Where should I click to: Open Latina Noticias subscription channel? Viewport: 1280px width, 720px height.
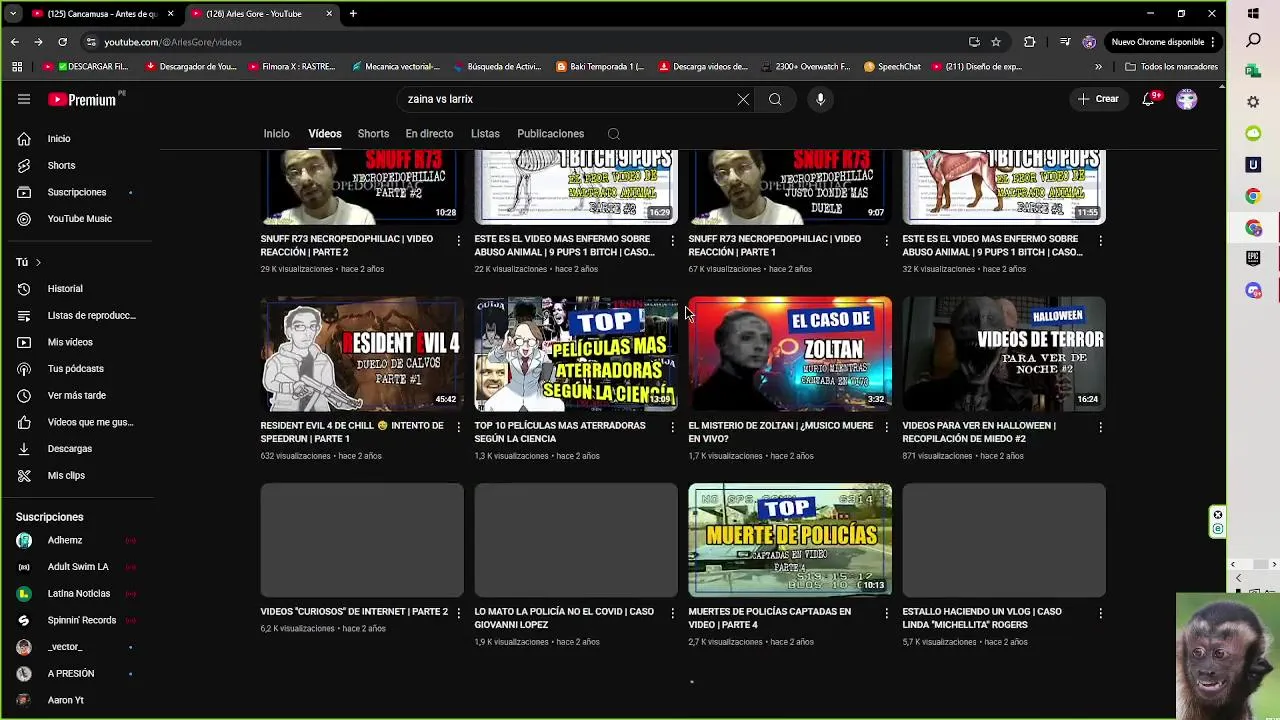[78, 594]
